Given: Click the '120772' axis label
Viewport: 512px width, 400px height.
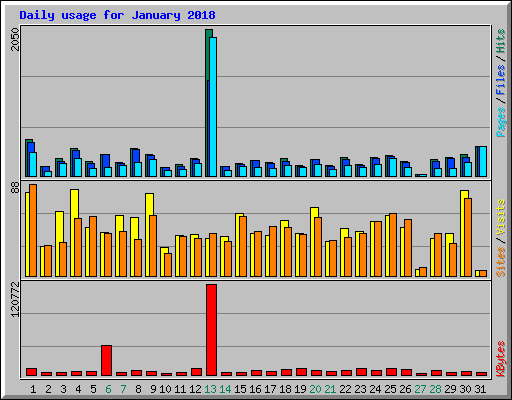Looking at the screenshot, I should (15, 299).
